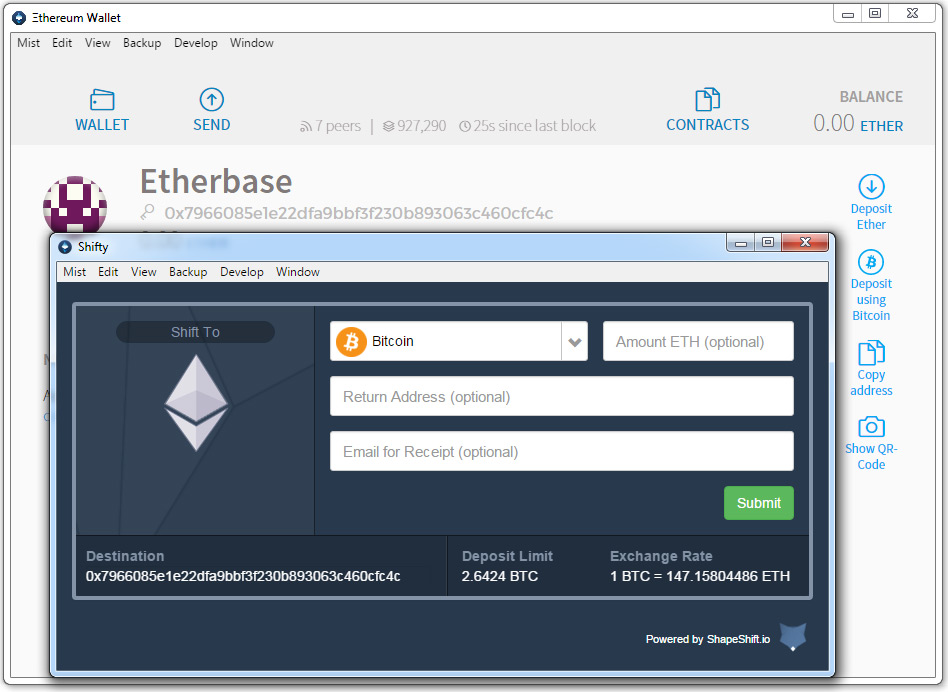Click the Return Address input field
This screenshot has height=692, width=948.
tap(561, 396)
